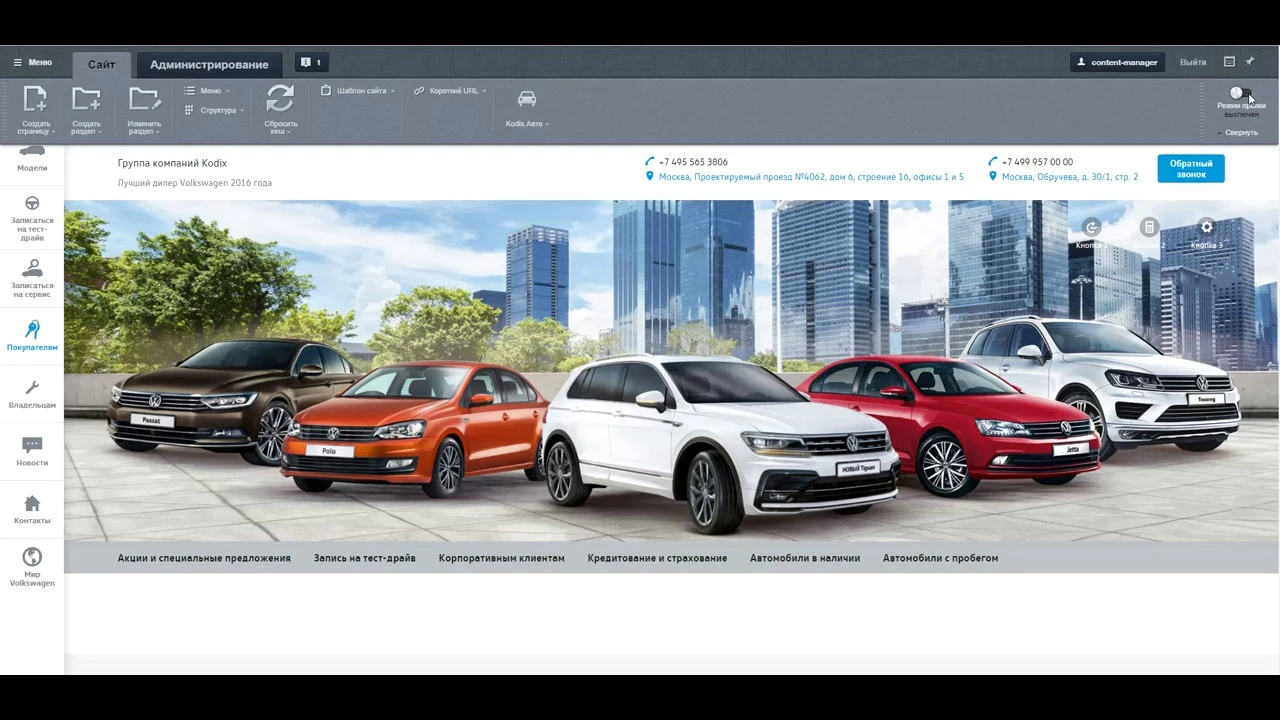This screenshot has height=720, width=1280.
Task: Switch to the Сайт tab
Action: [x=101, y=64]
